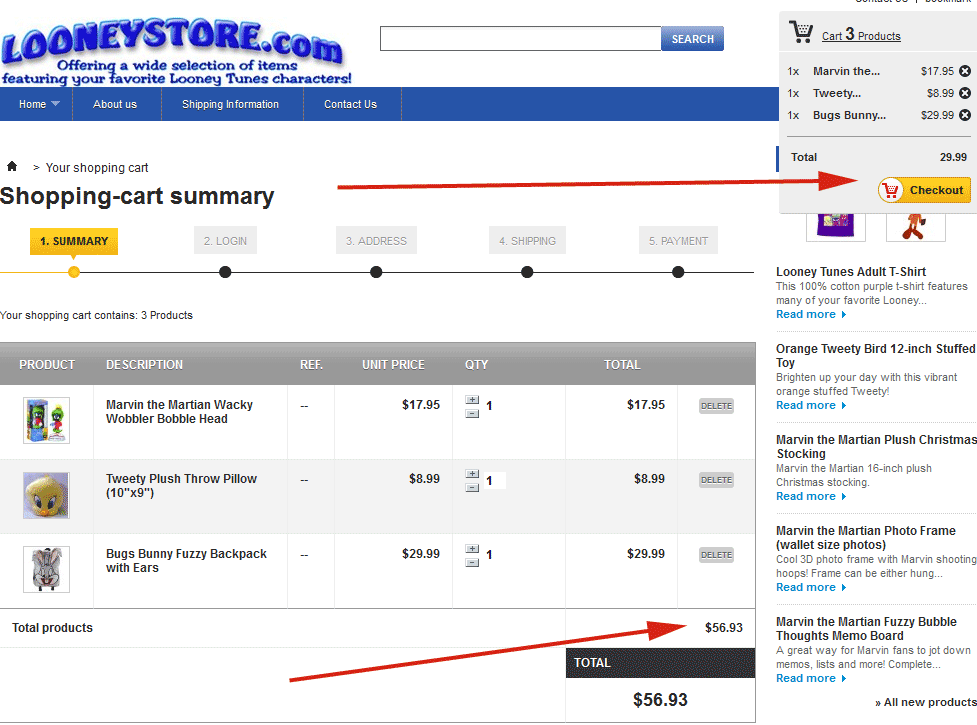Click the Checkout button
The width and height of the screenshot is (977, 725).
[x=924, y=190]
